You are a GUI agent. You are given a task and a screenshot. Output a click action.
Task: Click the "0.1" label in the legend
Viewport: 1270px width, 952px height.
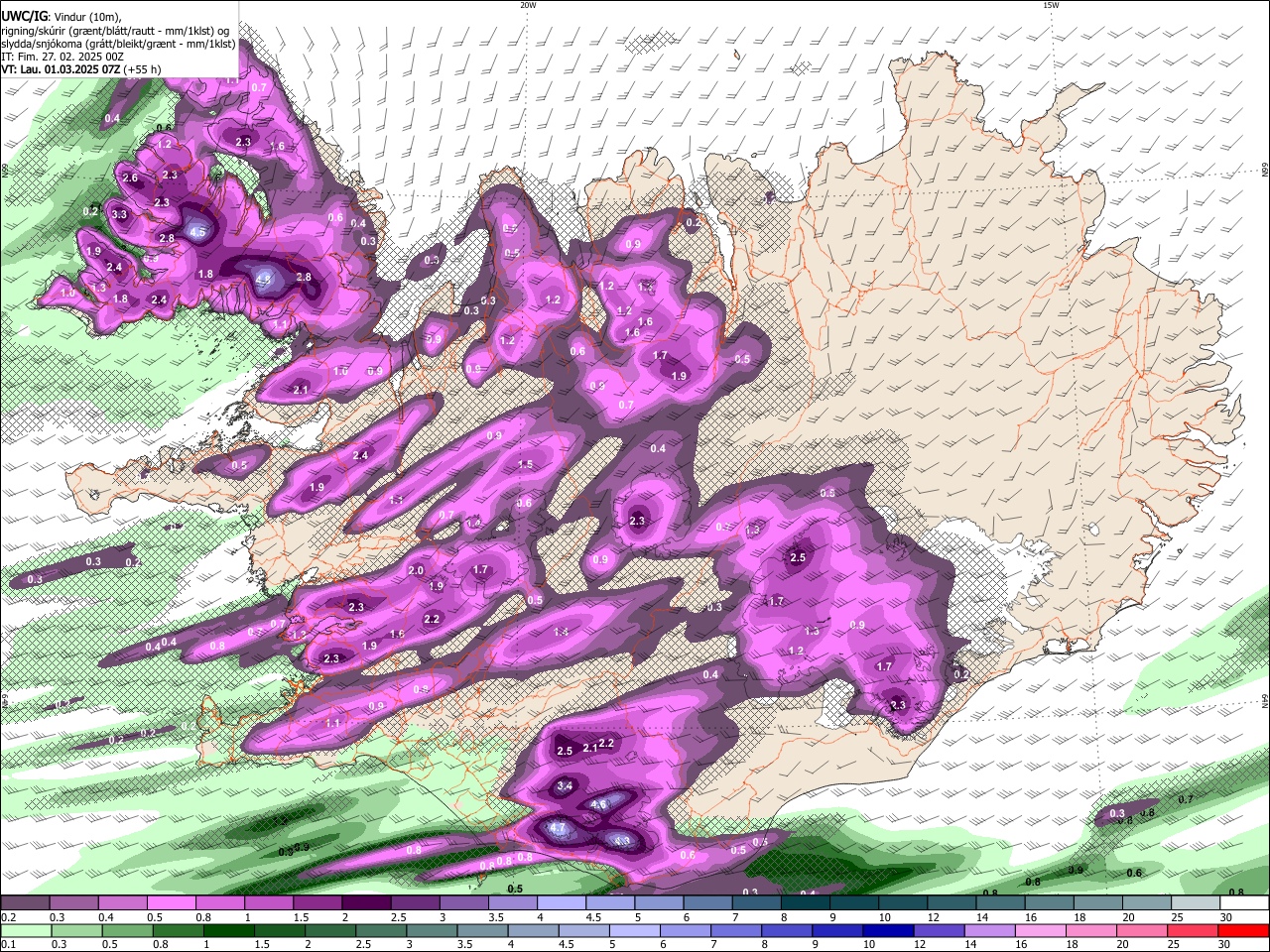coord(9,944)
